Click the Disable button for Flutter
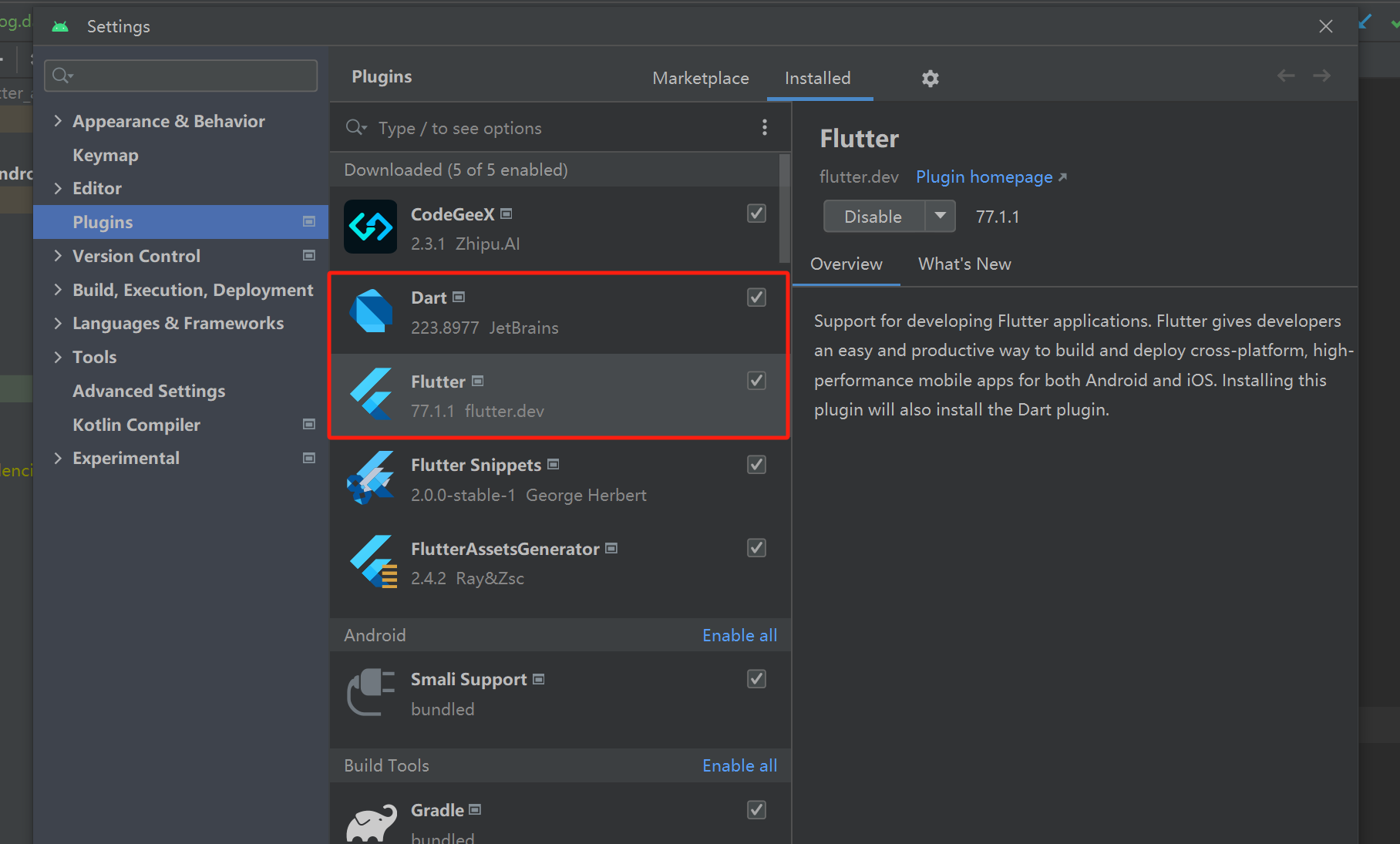This screenshot has width=1400, height=844. 873,217
